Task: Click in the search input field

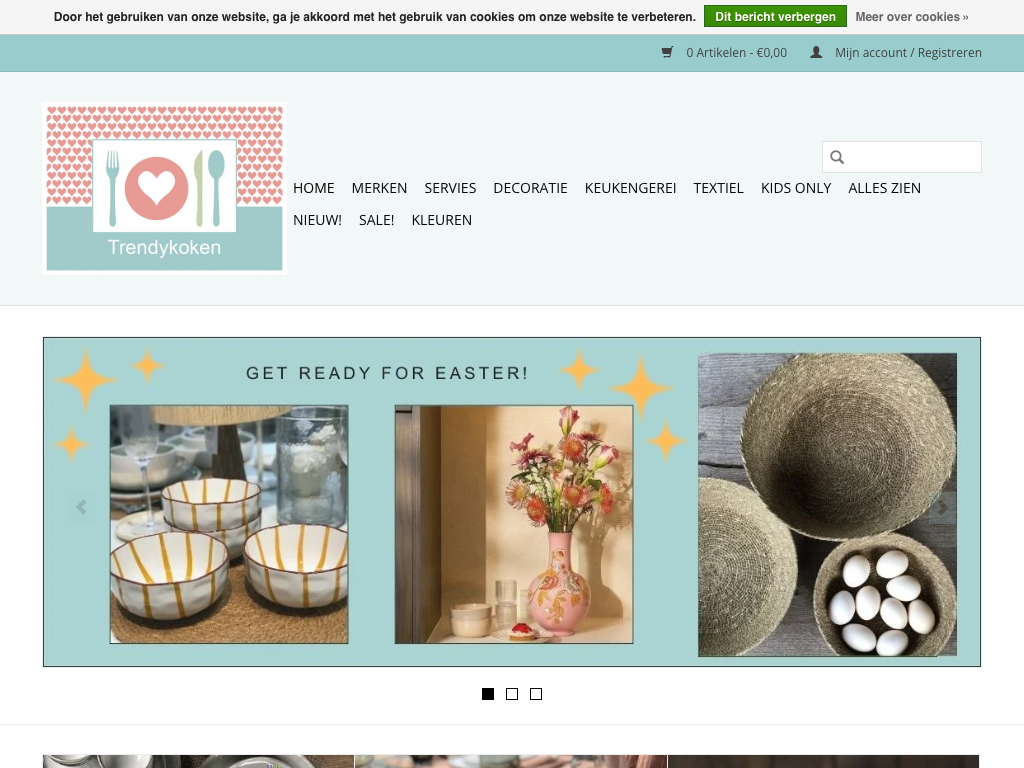Action: pyautogui.click(x=912, y=157)
